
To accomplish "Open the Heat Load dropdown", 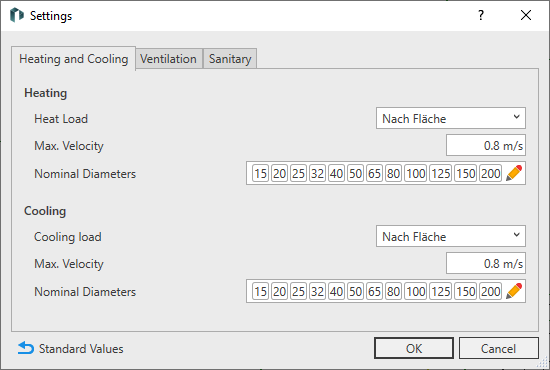I will point(451,118).
